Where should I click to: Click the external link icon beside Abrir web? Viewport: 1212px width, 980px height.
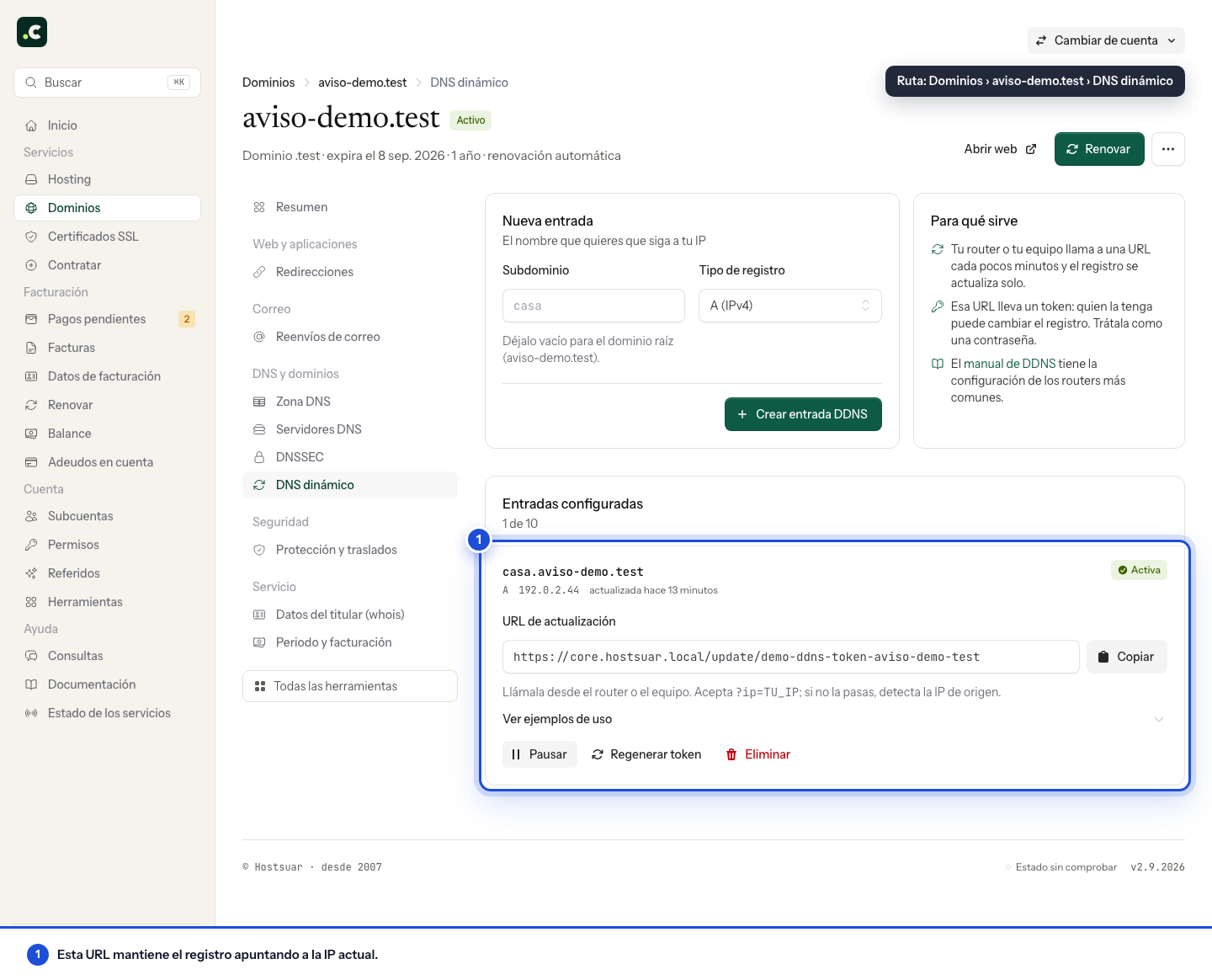(x=1031, y=149)
